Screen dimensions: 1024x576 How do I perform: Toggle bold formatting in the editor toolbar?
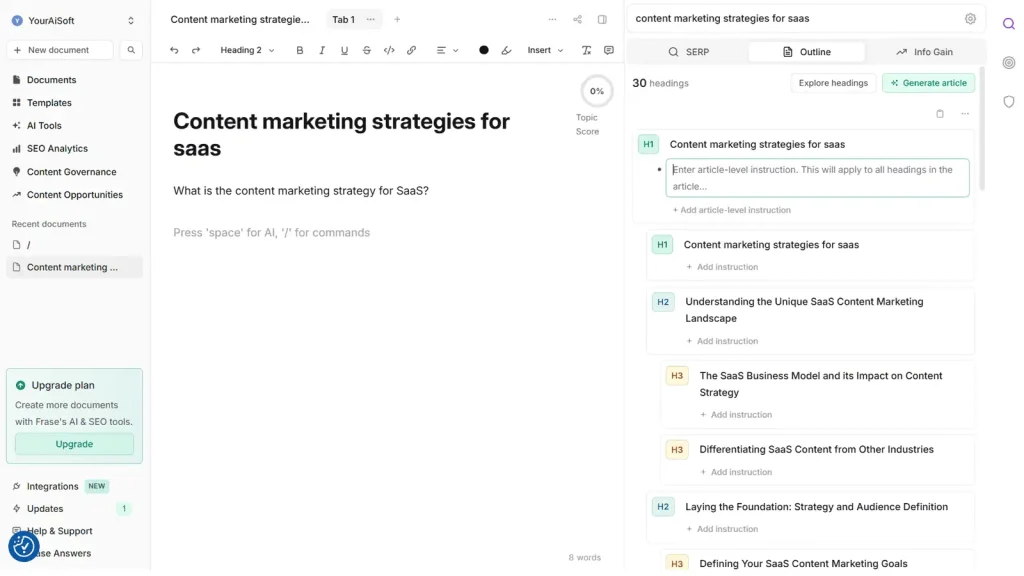point(300,50)
